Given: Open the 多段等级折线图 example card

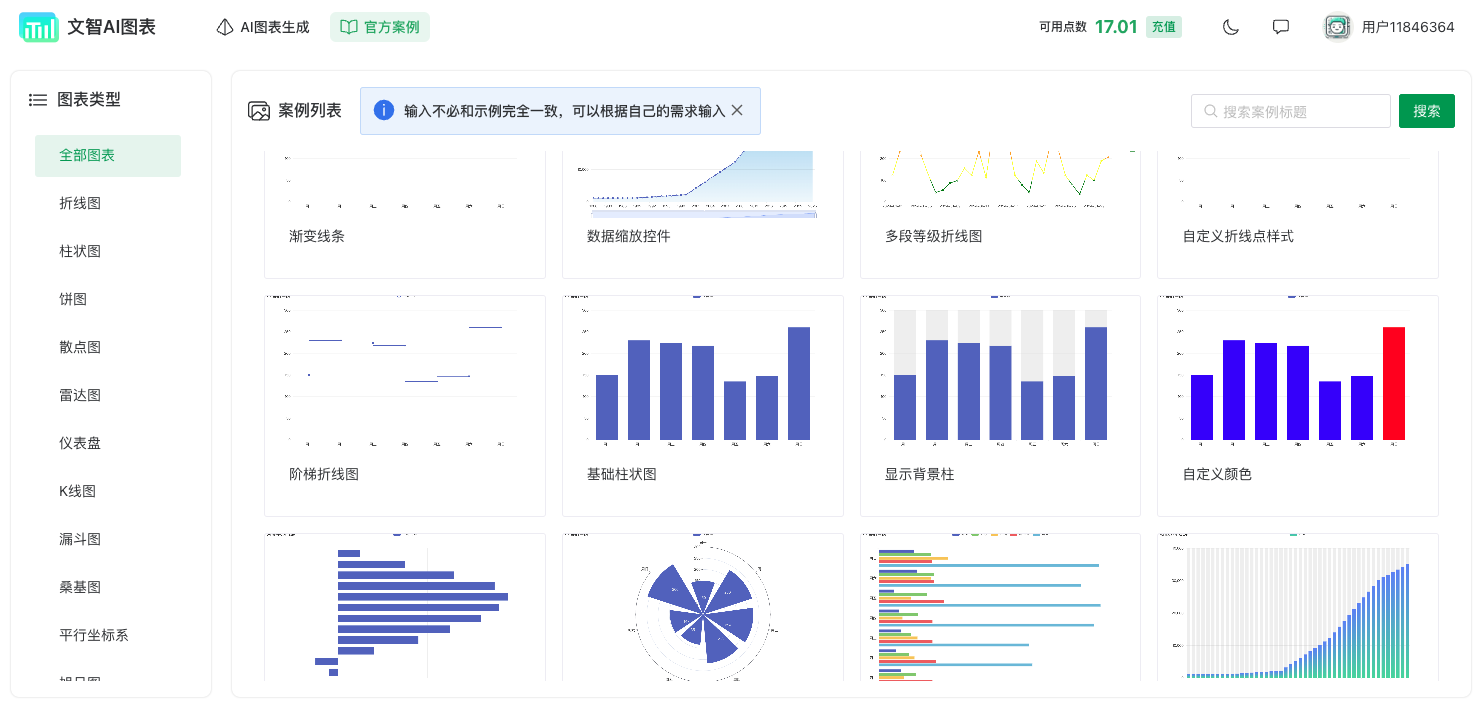Looking at the screenshot, I should (x=1000, y=214).
